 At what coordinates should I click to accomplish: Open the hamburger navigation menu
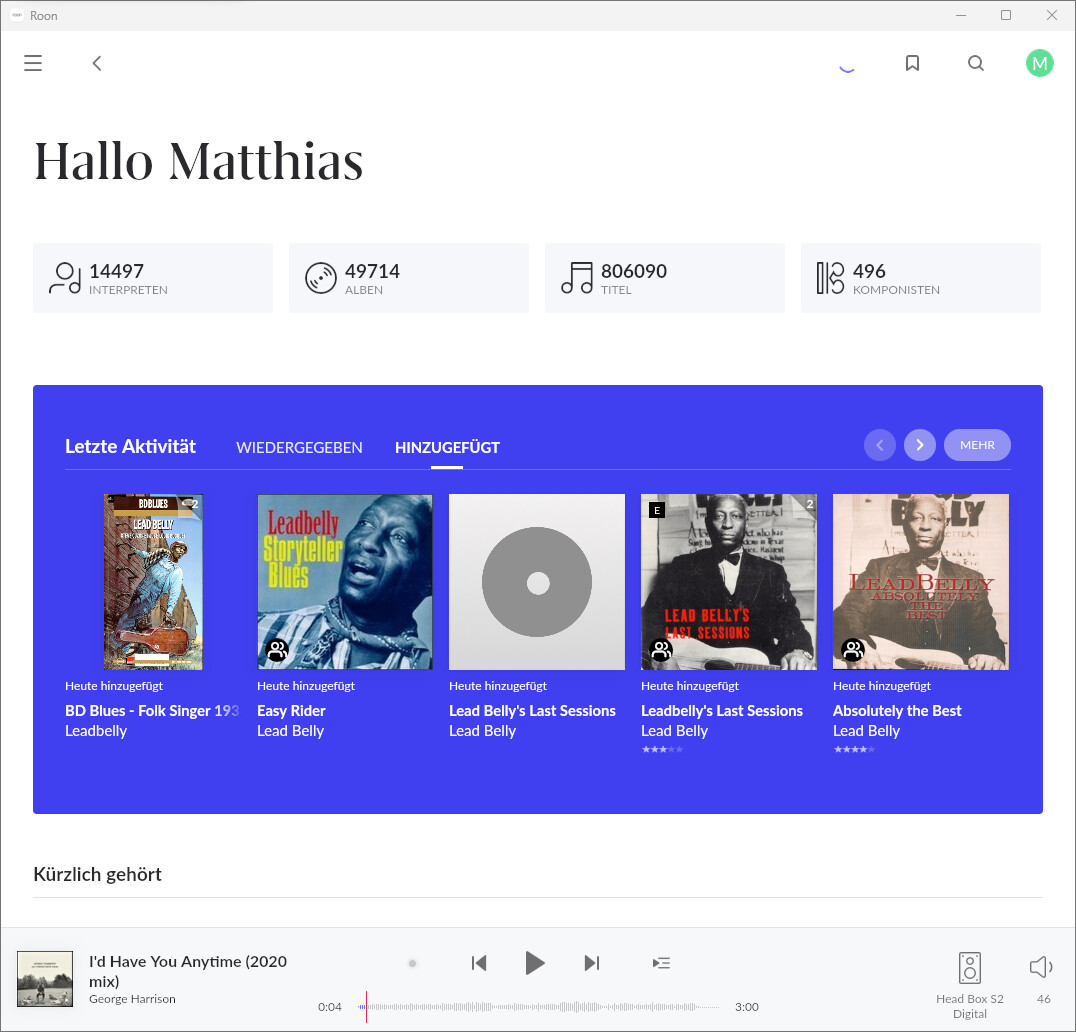click(x=33, y=63)
